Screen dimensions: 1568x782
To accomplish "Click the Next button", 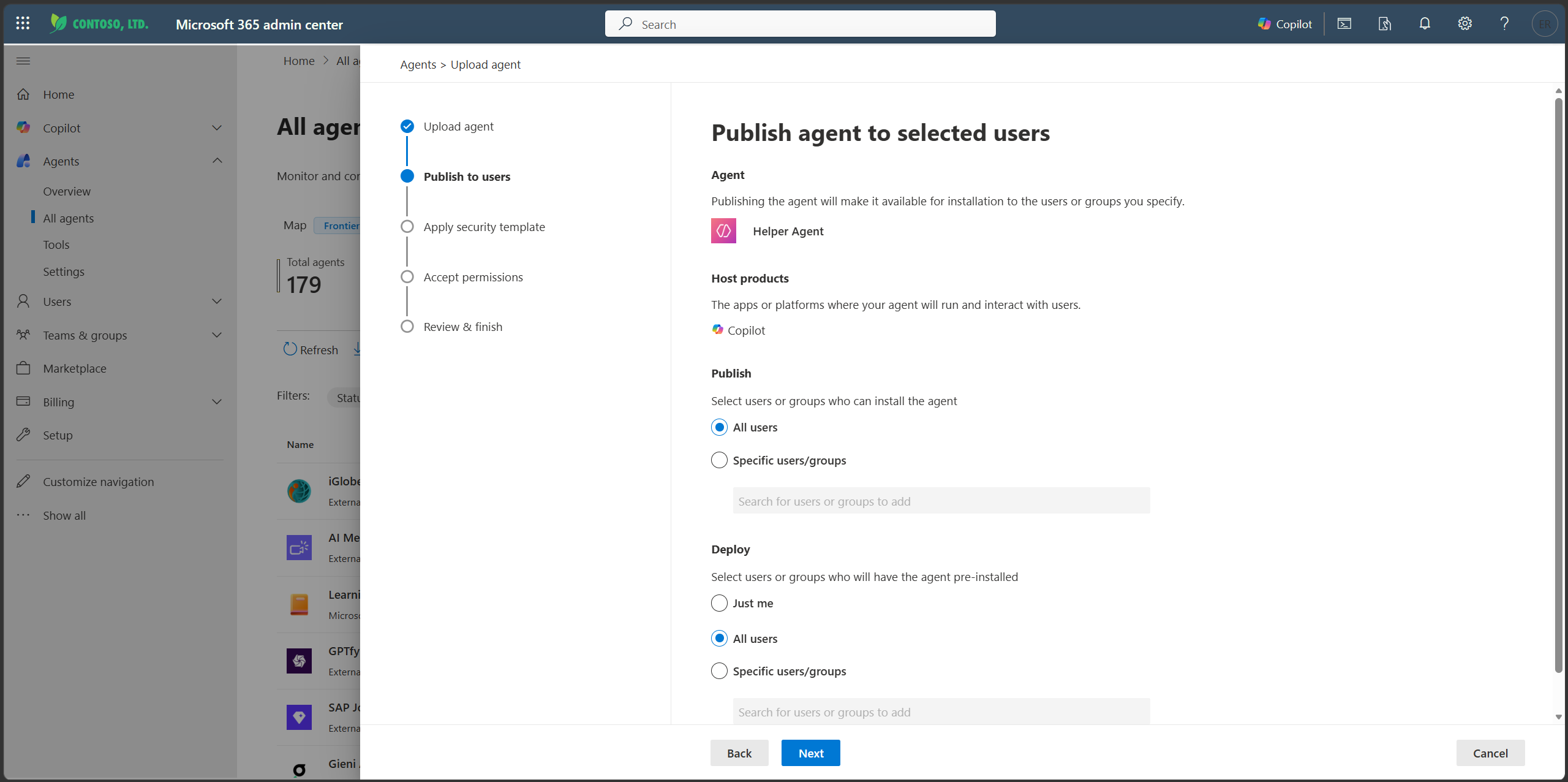I will (810, 753).
